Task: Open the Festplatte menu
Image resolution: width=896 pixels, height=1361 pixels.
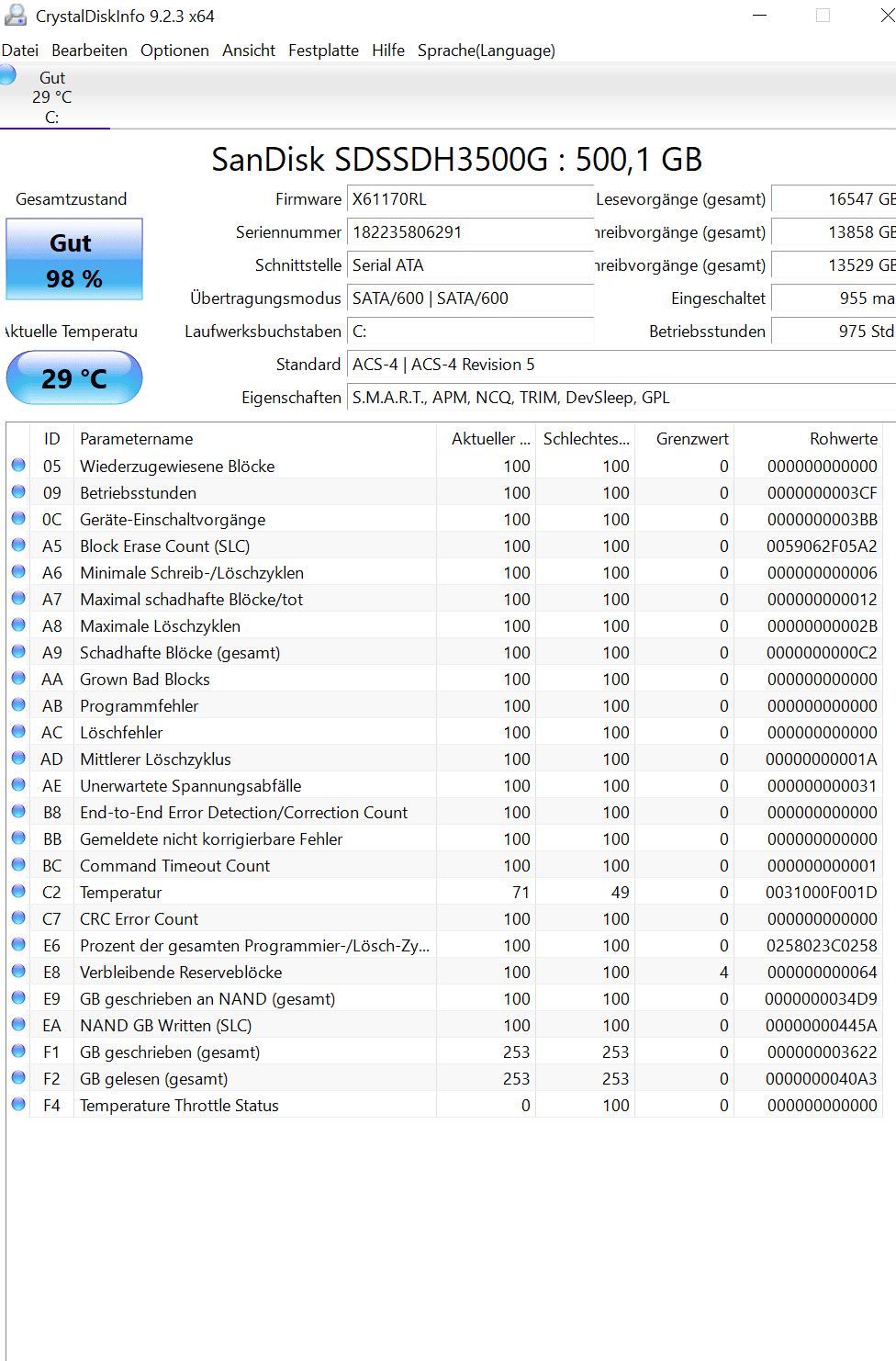Action: click(323, 51)
